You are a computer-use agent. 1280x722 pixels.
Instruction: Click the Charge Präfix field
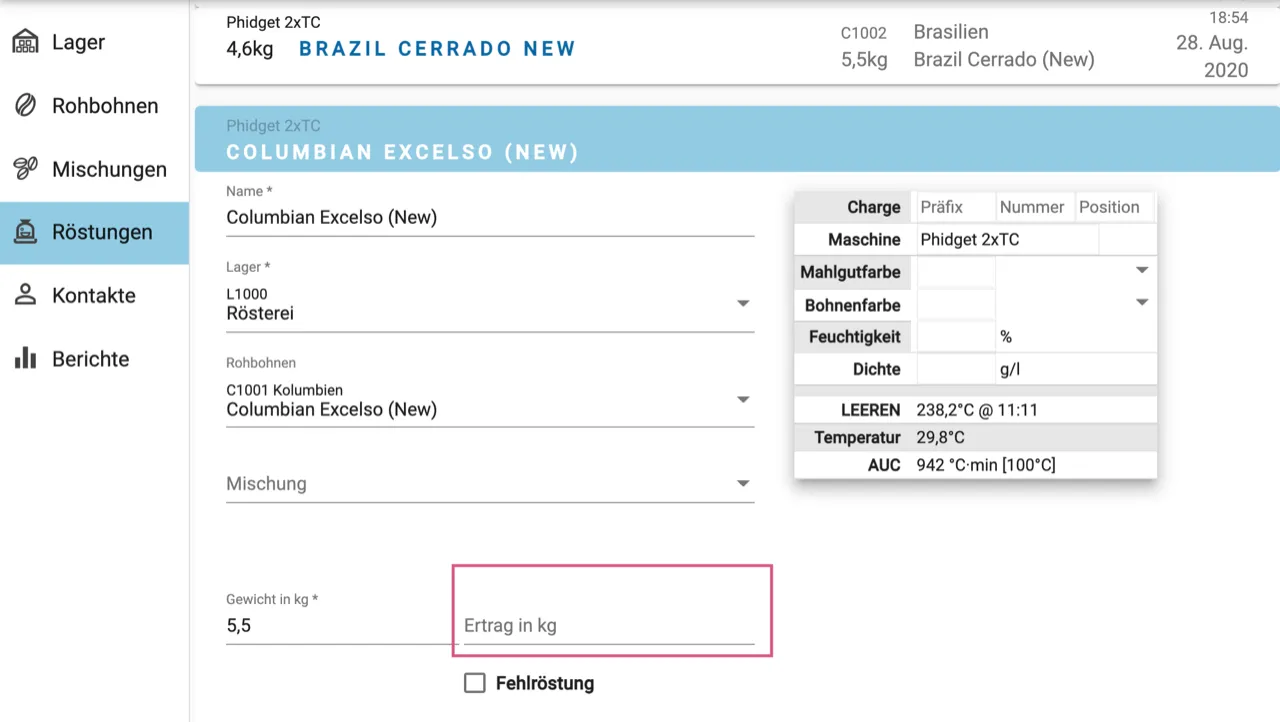coord(954,207)
